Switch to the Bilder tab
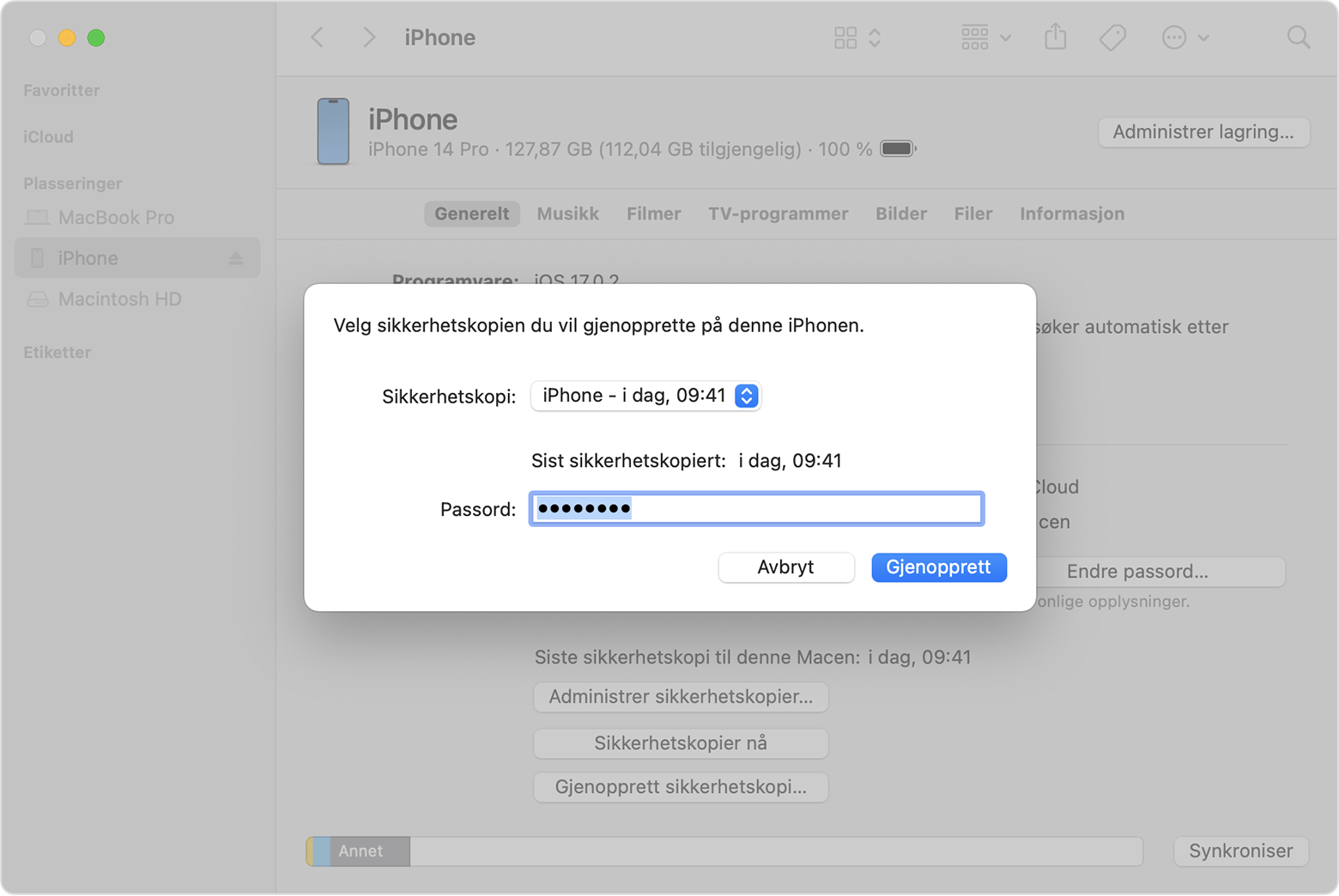This screenshot has height=896, width=1339. point(901,214)
